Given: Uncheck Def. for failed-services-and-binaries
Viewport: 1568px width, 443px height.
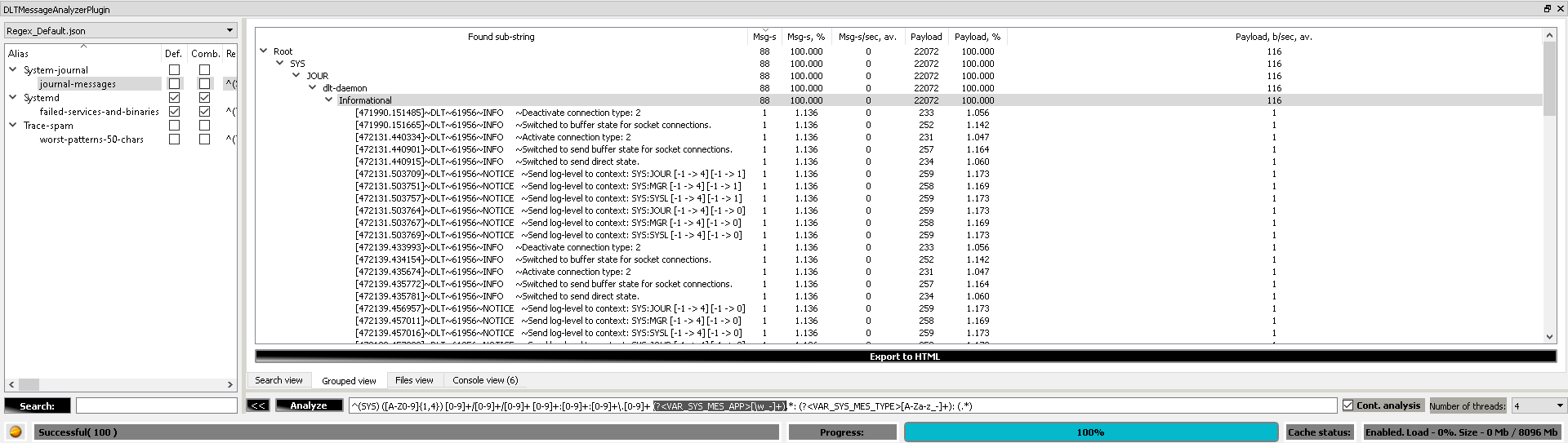Looking at the screenshot, I should coord(174,112).
